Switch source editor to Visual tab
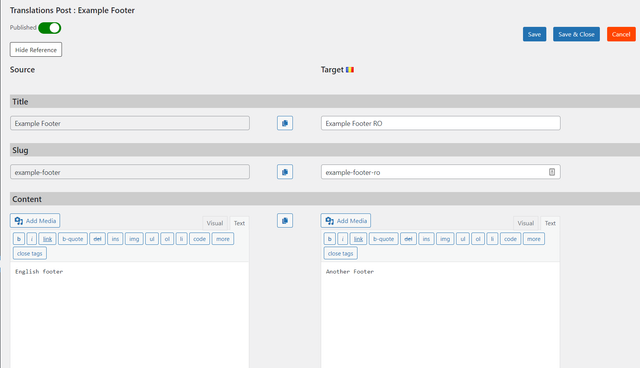Image resolution: width=640 pixels, height=368 pixels. (x=215, y=223)
